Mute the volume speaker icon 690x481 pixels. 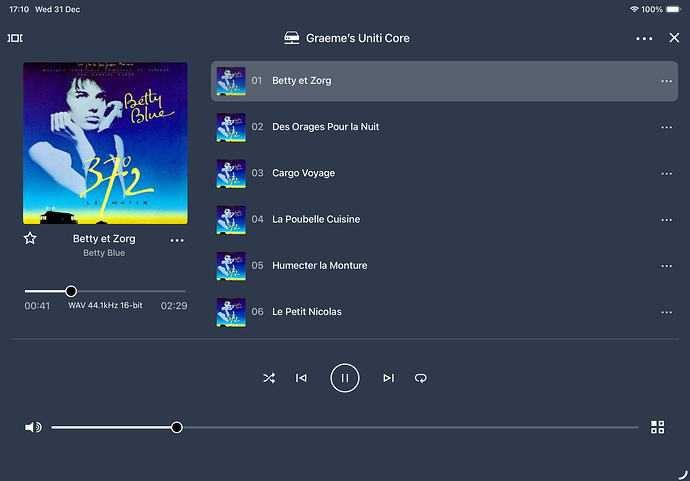[33, 427]
